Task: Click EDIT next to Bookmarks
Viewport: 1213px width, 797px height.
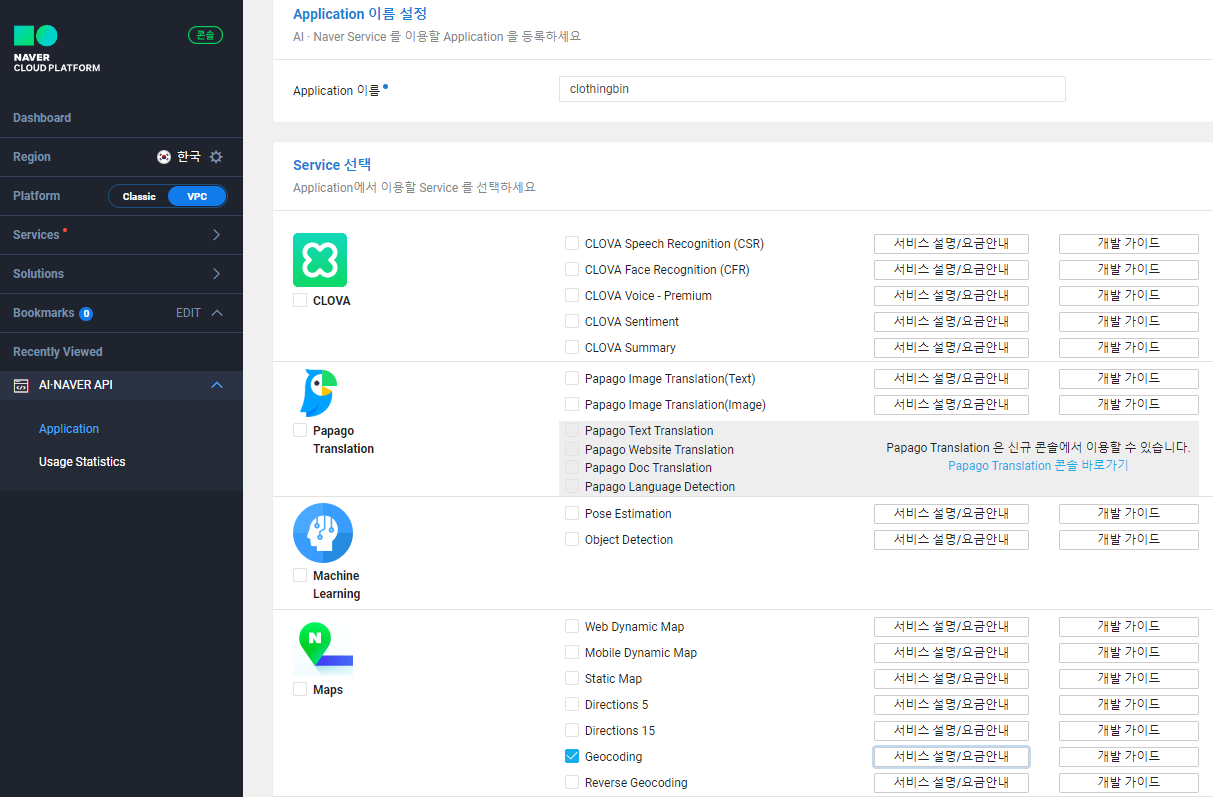Action: tap(188, 313)
